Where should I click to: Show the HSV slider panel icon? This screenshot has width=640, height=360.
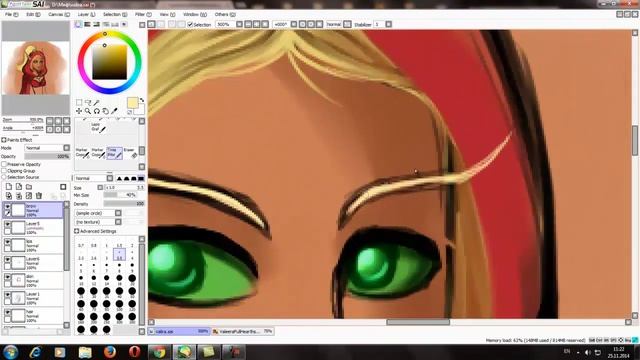(96, 24)
